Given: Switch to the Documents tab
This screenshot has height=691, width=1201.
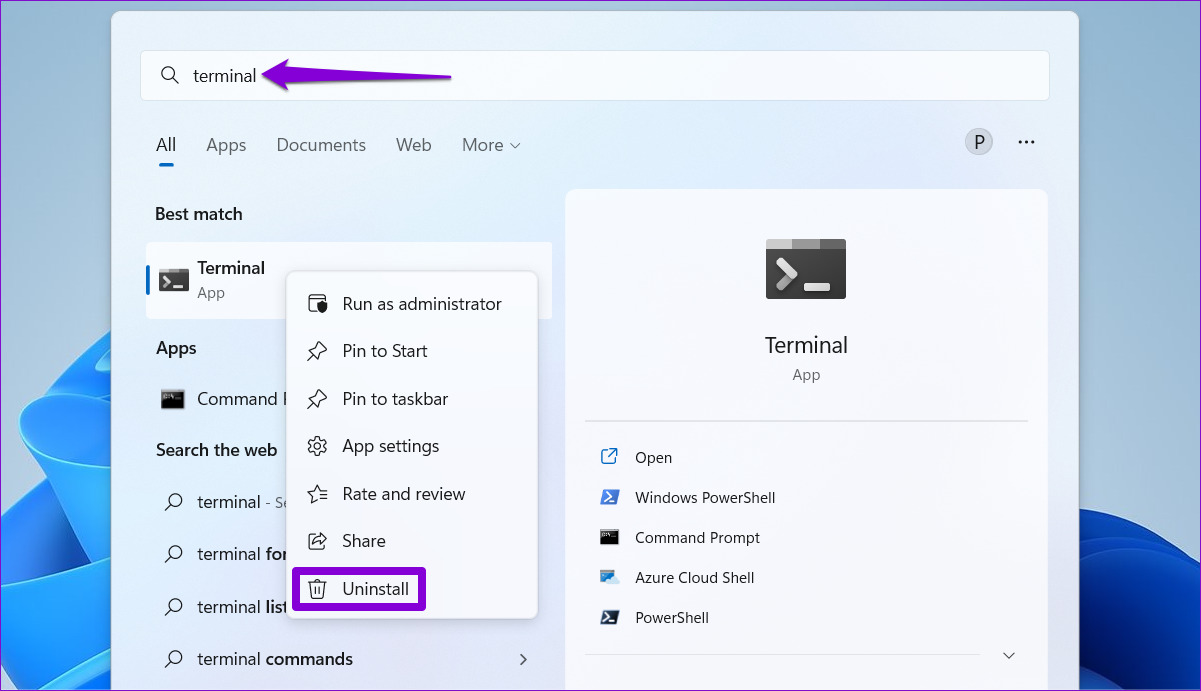Looking at the screenshot, I should pyautogui.click(x=320, y=145).
